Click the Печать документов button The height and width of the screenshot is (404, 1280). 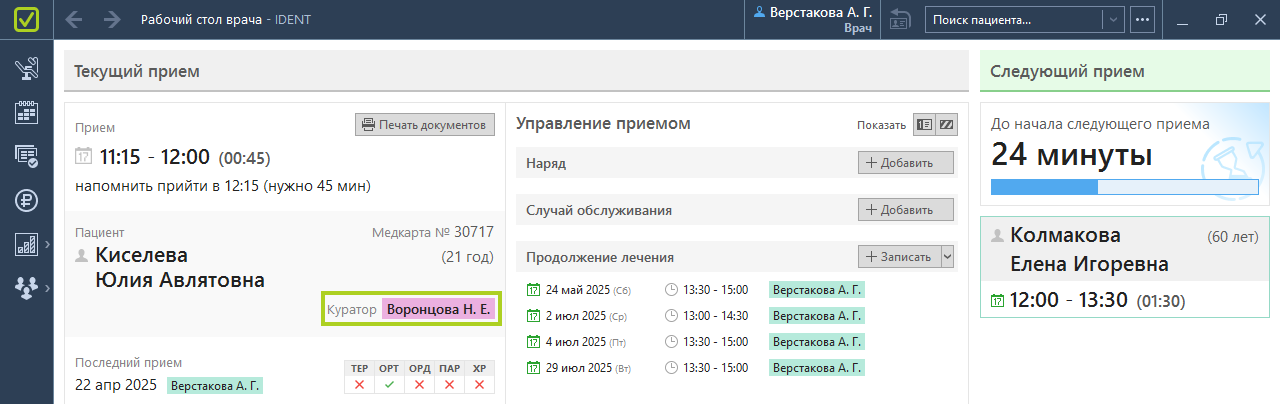(425, 125)
